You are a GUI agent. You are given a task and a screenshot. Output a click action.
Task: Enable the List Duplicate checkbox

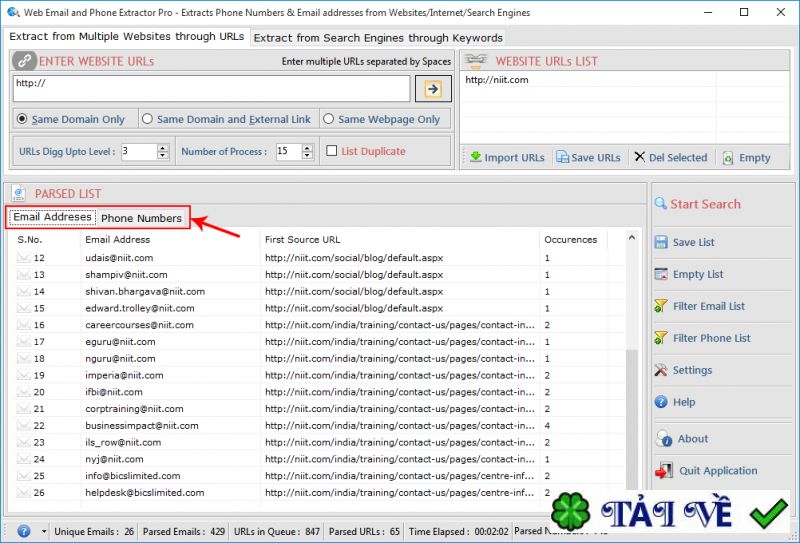pyautogui.click(x=333, y=151)
